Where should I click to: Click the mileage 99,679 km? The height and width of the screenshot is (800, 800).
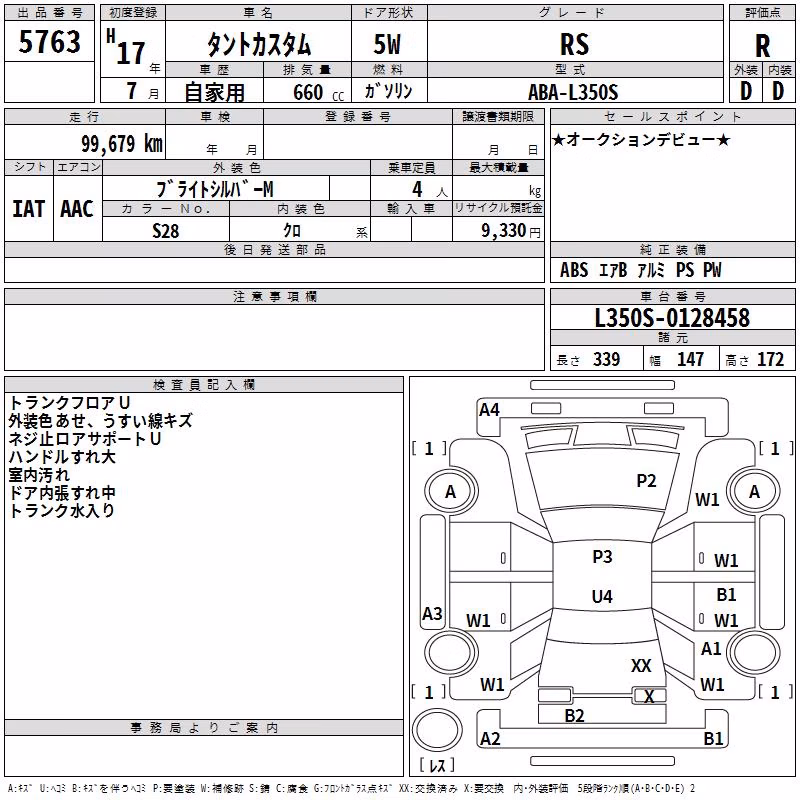click(x=122, y=143)
